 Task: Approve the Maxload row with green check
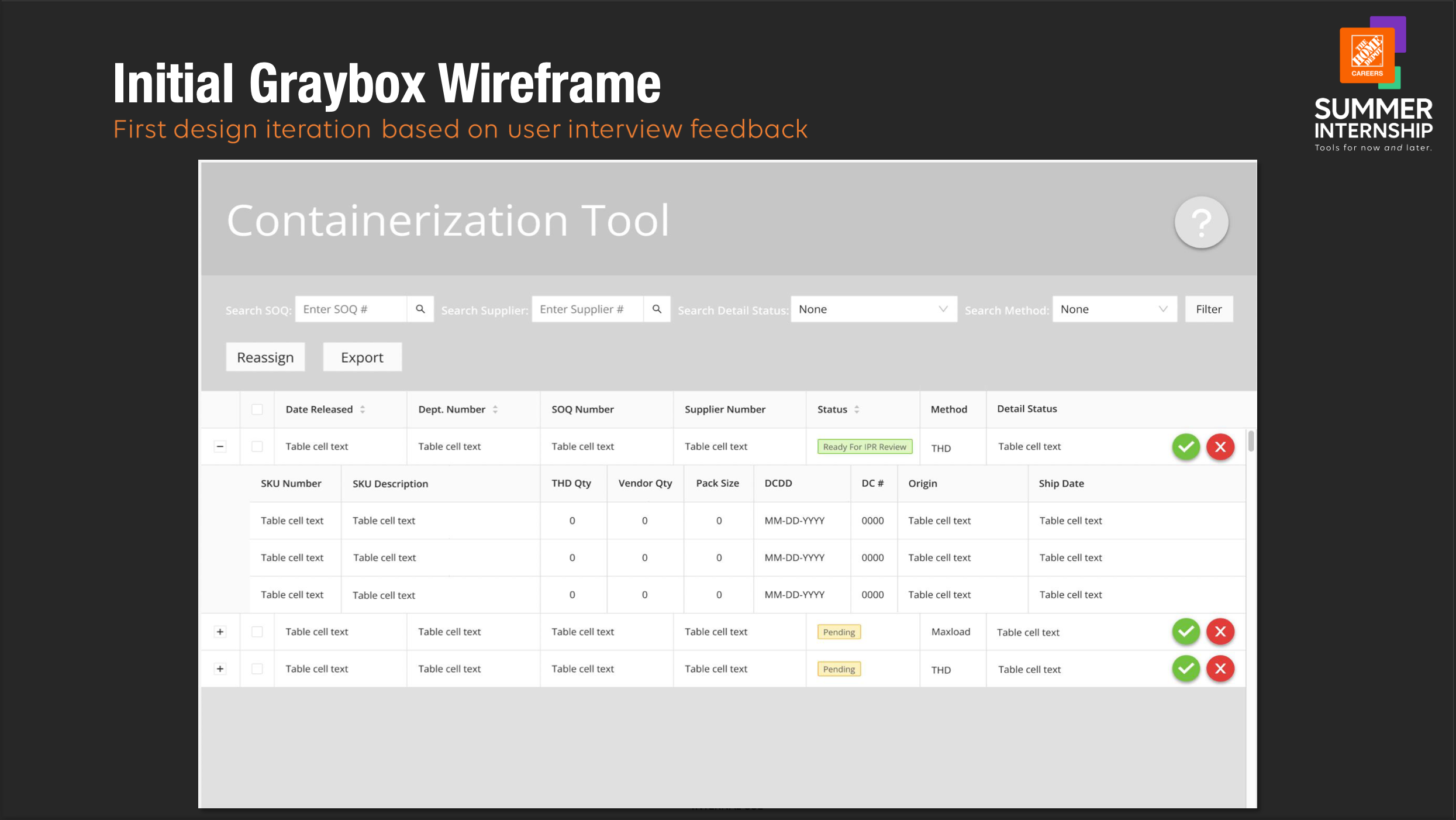pos(1186,632)
